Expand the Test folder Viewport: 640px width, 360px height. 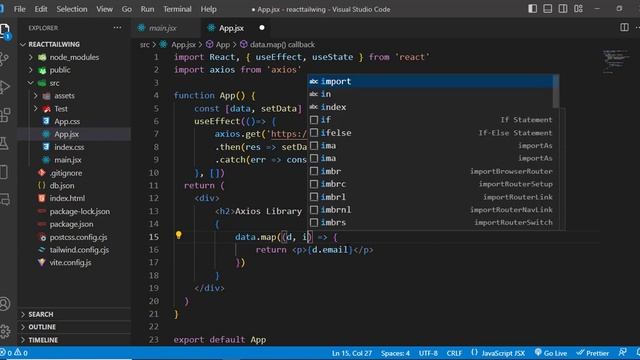pyautogui.click(x=61, y=109)
